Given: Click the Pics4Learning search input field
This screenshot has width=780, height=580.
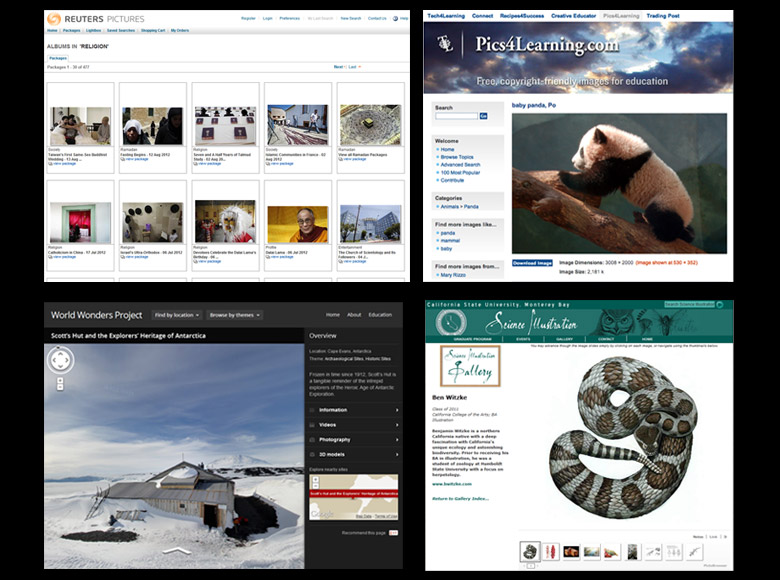Looking at the screenshot, I should [x=455, y=116].
